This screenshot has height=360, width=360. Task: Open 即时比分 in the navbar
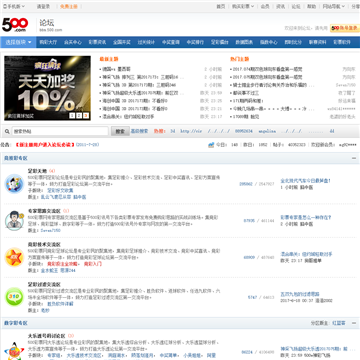coord(293,42)
